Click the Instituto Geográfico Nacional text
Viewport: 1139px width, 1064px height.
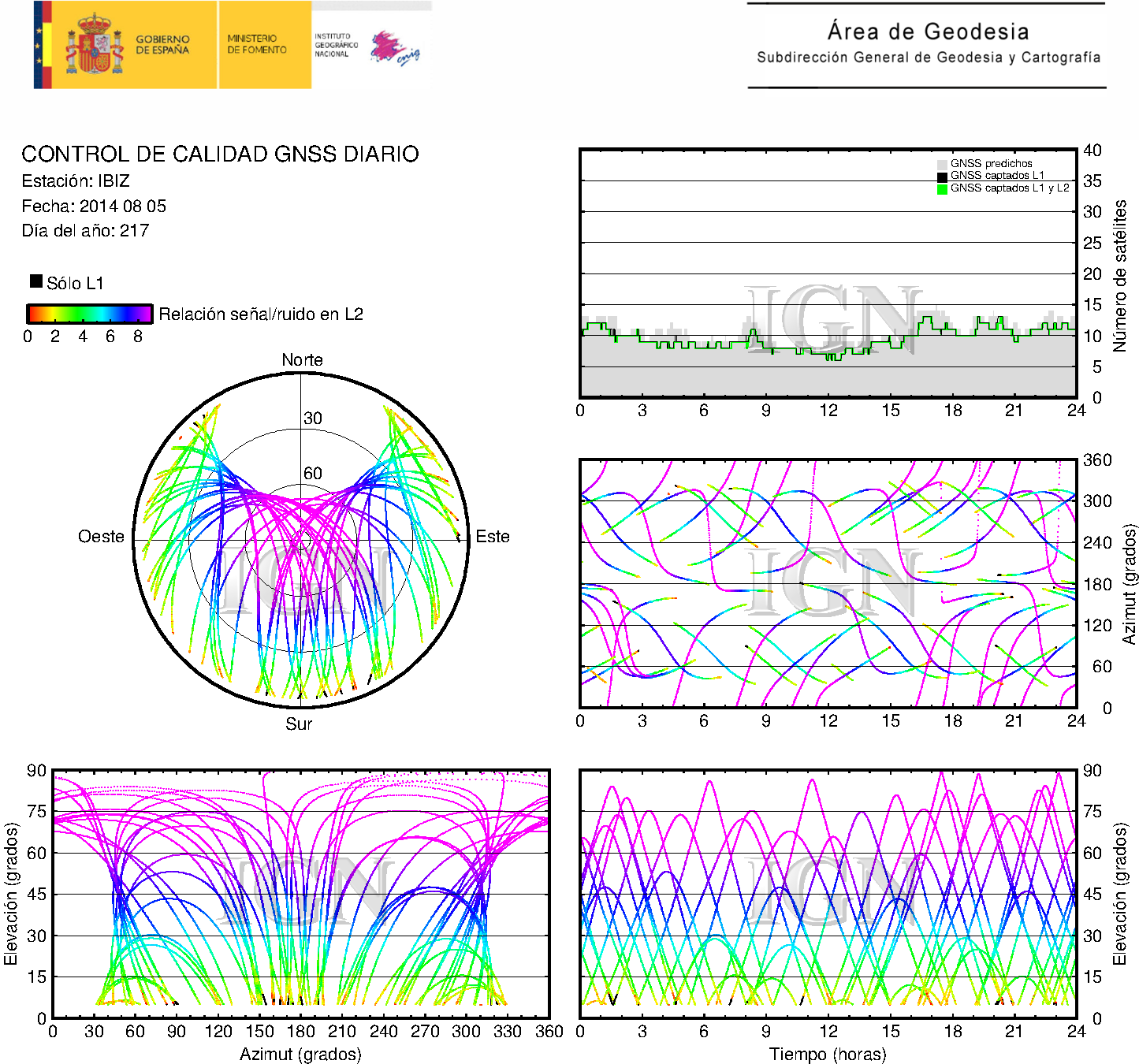336,45
